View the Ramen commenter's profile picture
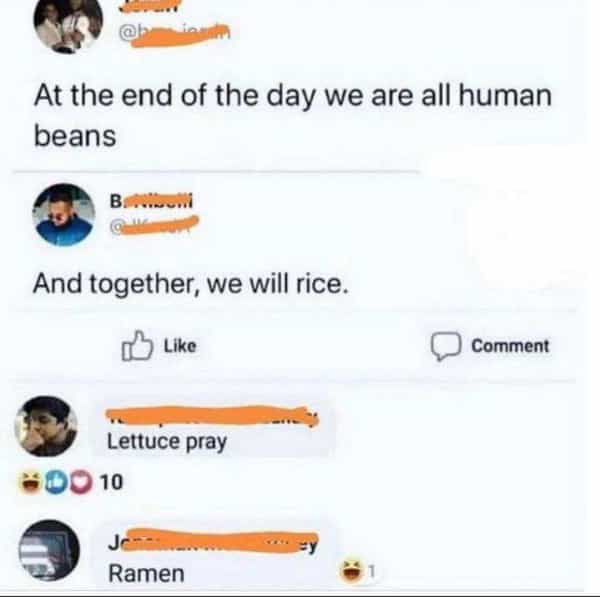Screen dimensions: 600x597 pos(49,553)
